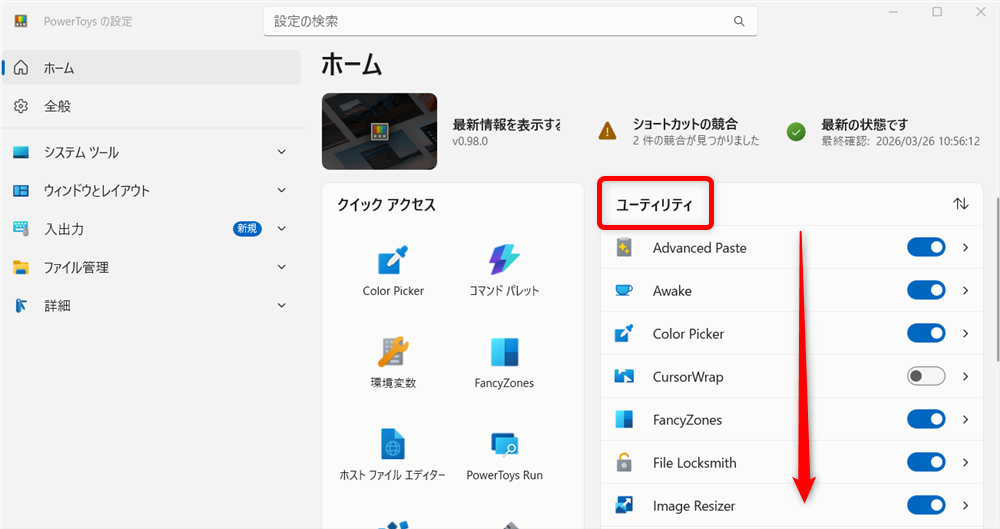Click the 最新情報を表示する link
The image size is (1000, 529).
(506, 124)
